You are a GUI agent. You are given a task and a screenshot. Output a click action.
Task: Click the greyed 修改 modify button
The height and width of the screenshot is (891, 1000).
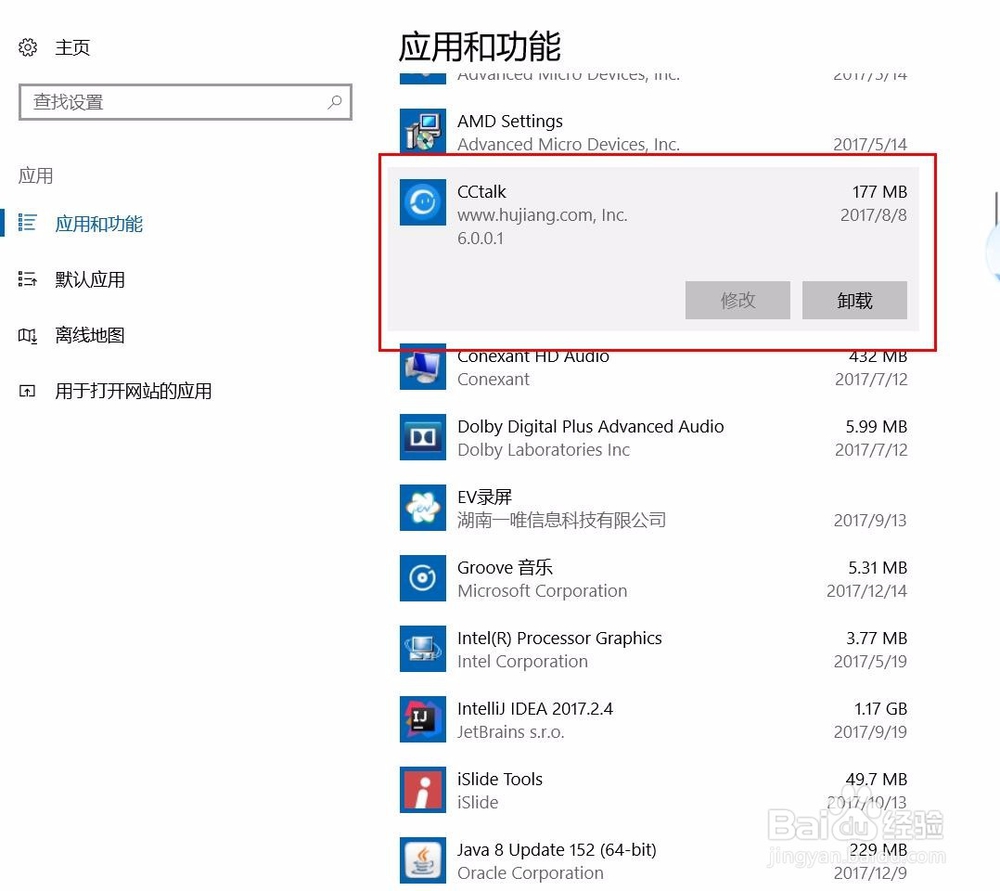[x=738, y=300]
